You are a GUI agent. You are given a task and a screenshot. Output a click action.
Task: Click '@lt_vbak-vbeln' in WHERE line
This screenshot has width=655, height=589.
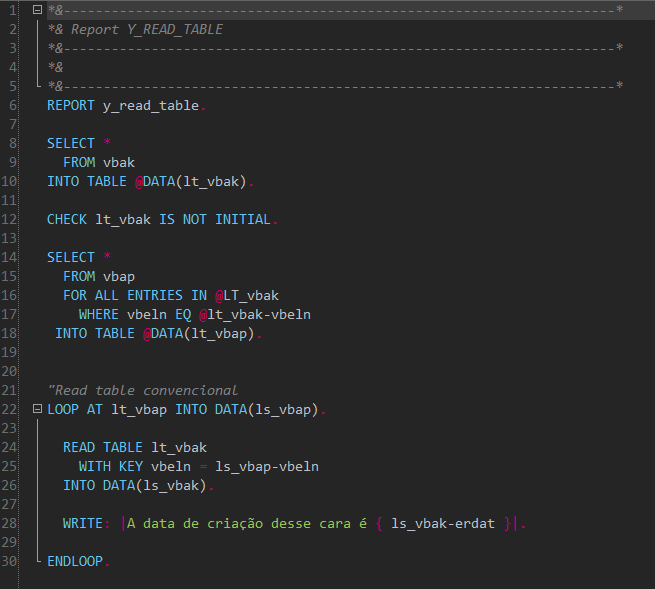coord(255,315)
